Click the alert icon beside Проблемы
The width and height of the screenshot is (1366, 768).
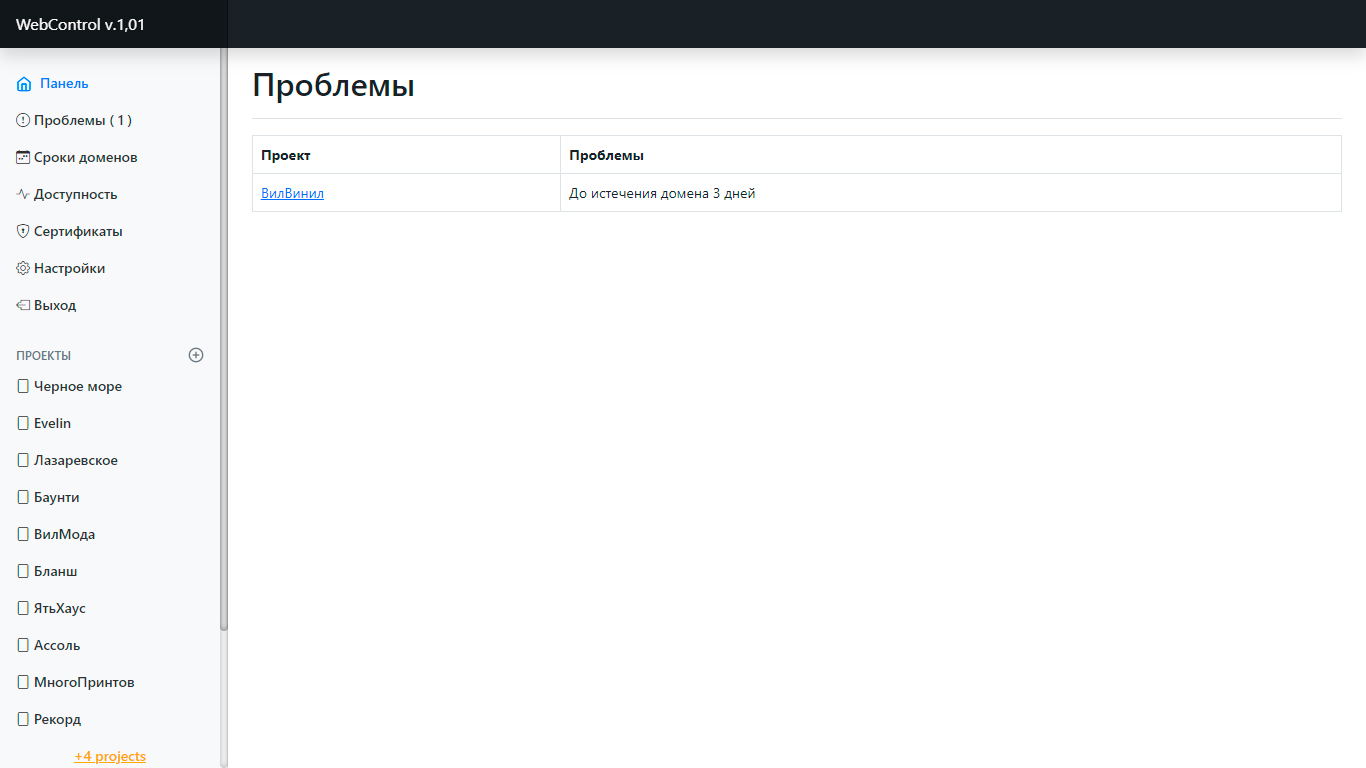pyautogui.click(x=23, y=121)
